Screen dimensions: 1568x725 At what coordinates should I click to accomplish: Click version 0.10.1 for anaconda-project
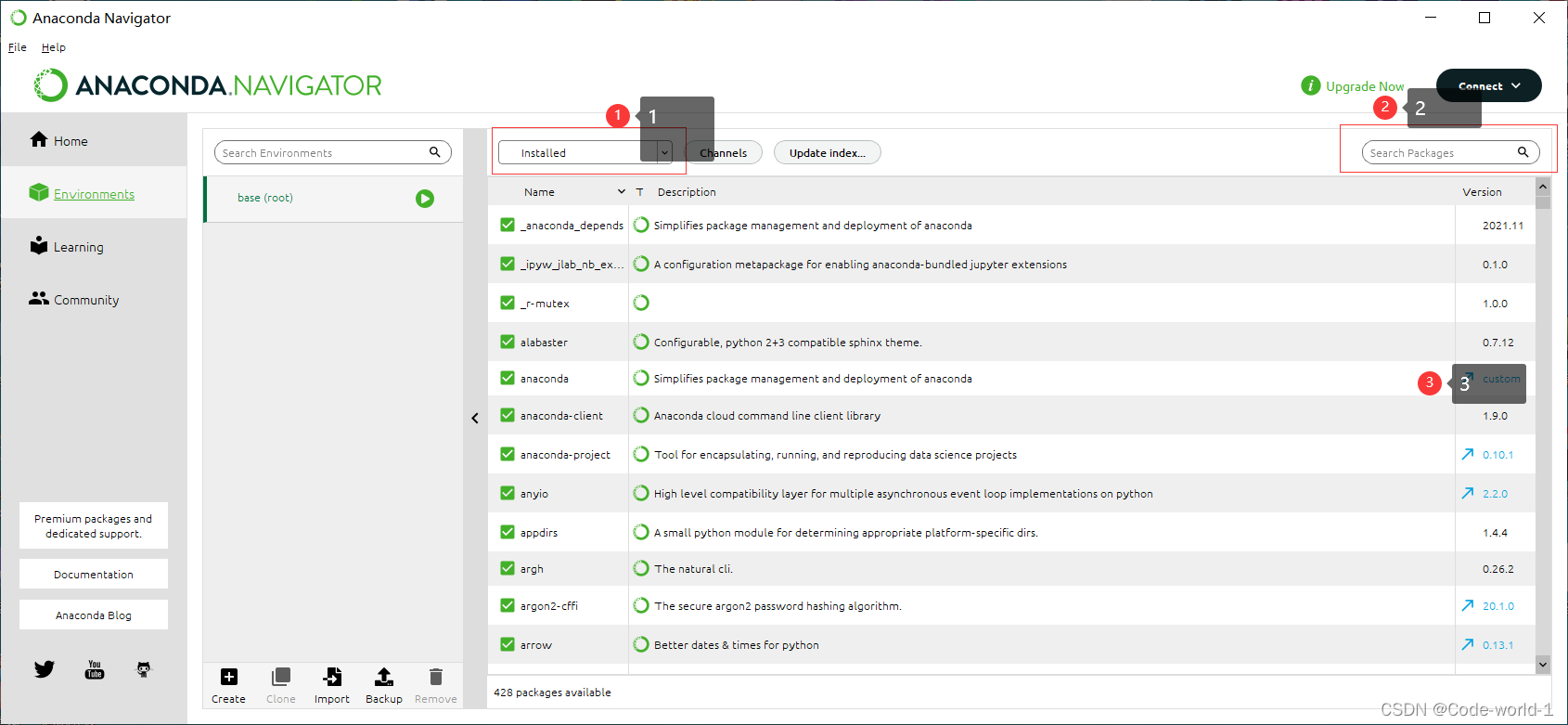pos(1497,455)
